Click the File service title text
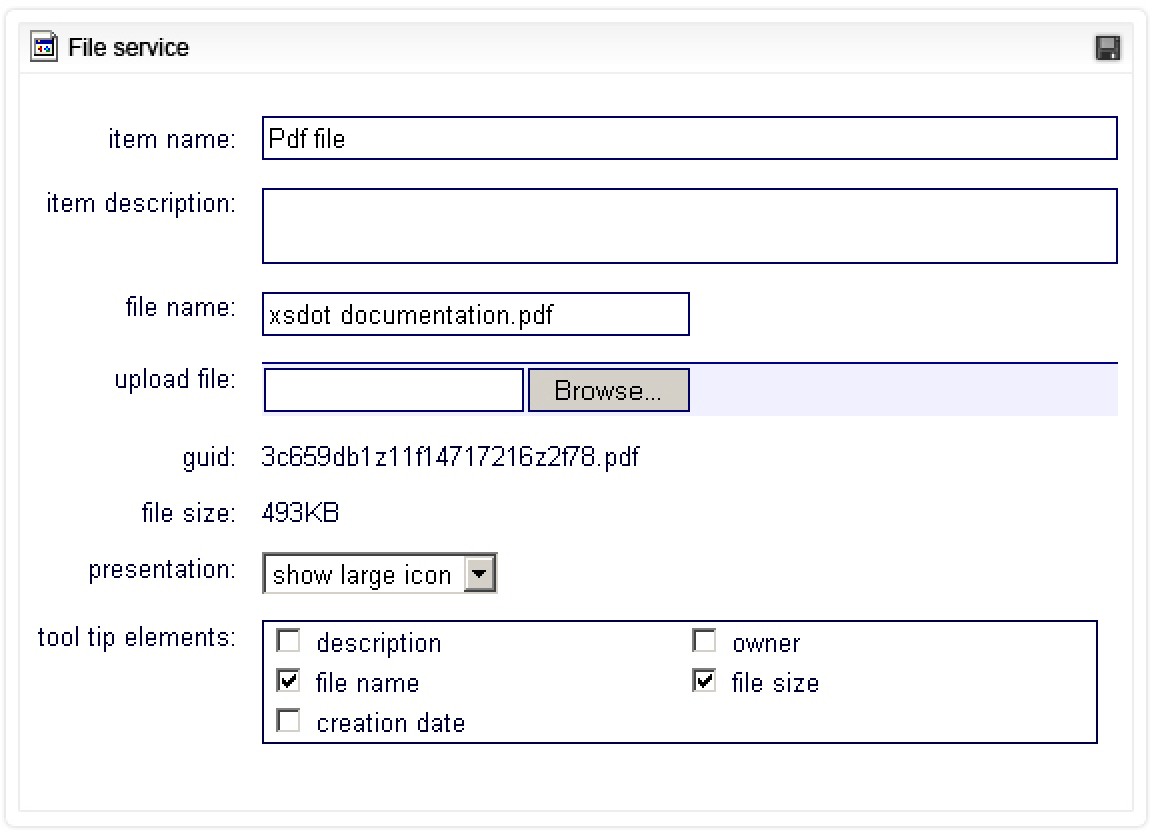The image size is (1154, 836). tap(128, 48)
